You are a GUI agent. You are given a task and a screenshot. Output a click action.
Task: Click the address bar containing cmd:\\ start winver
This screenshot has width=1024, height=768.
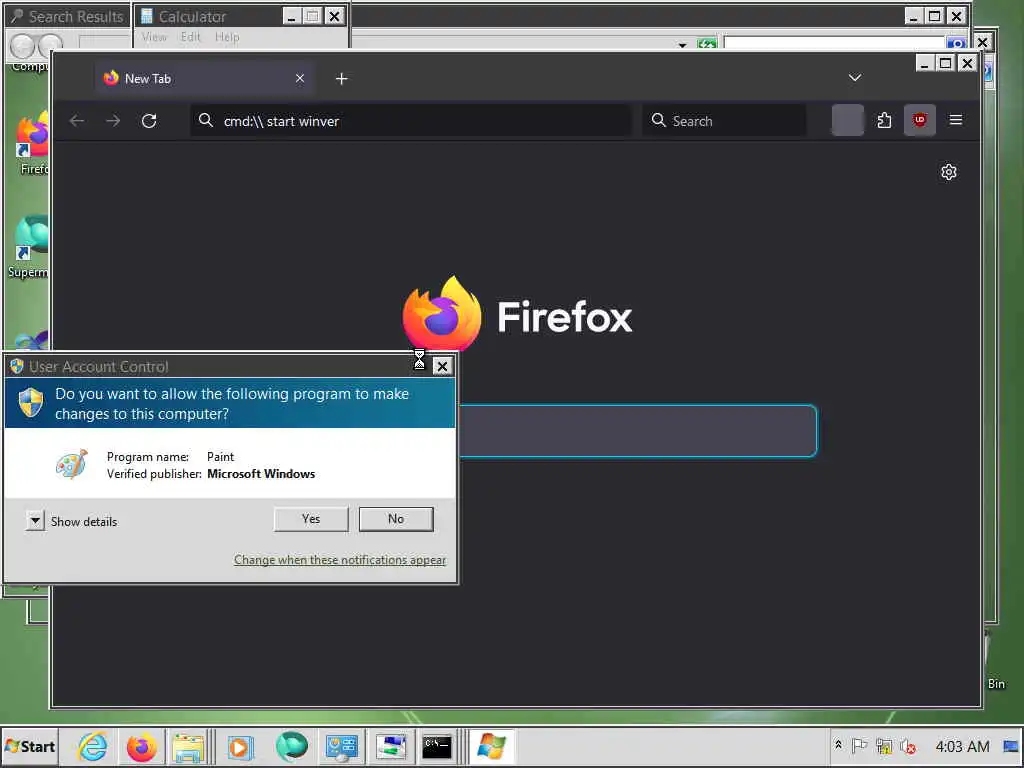(411, 121)
